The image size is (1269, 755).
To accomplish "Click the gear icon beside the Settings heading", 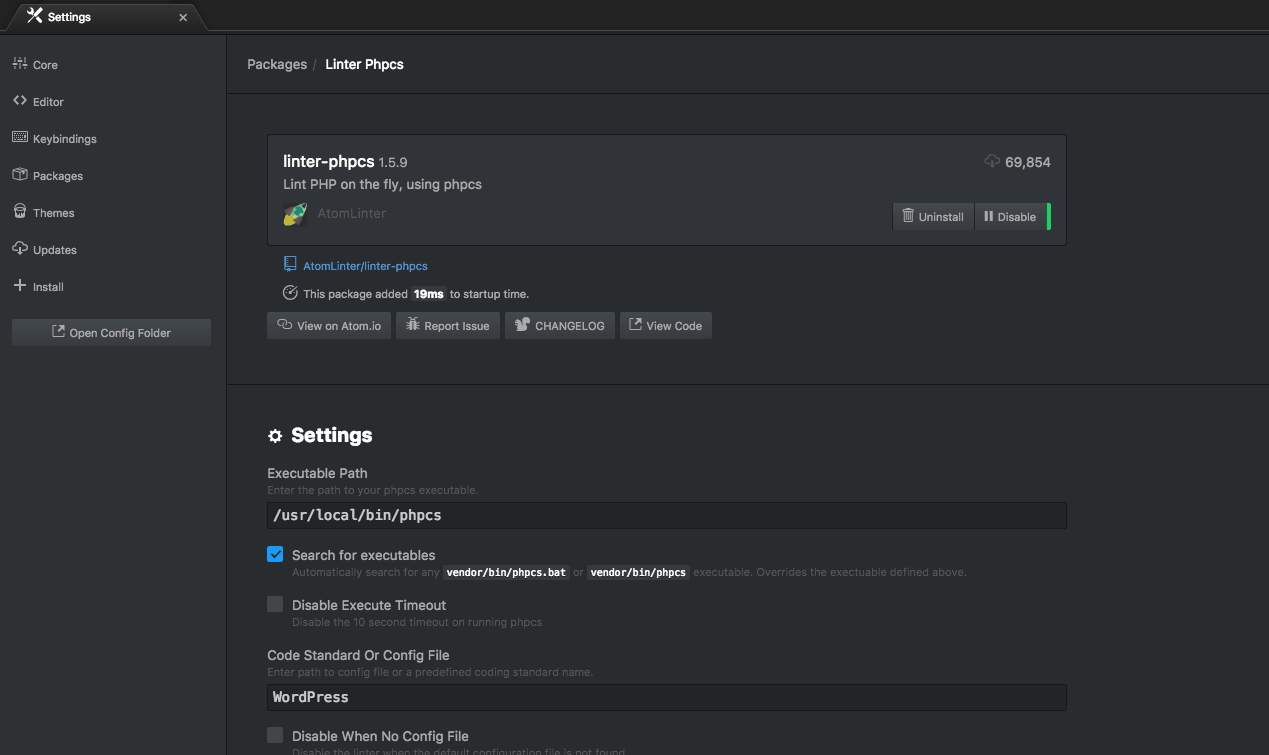I will click(276, 436).
